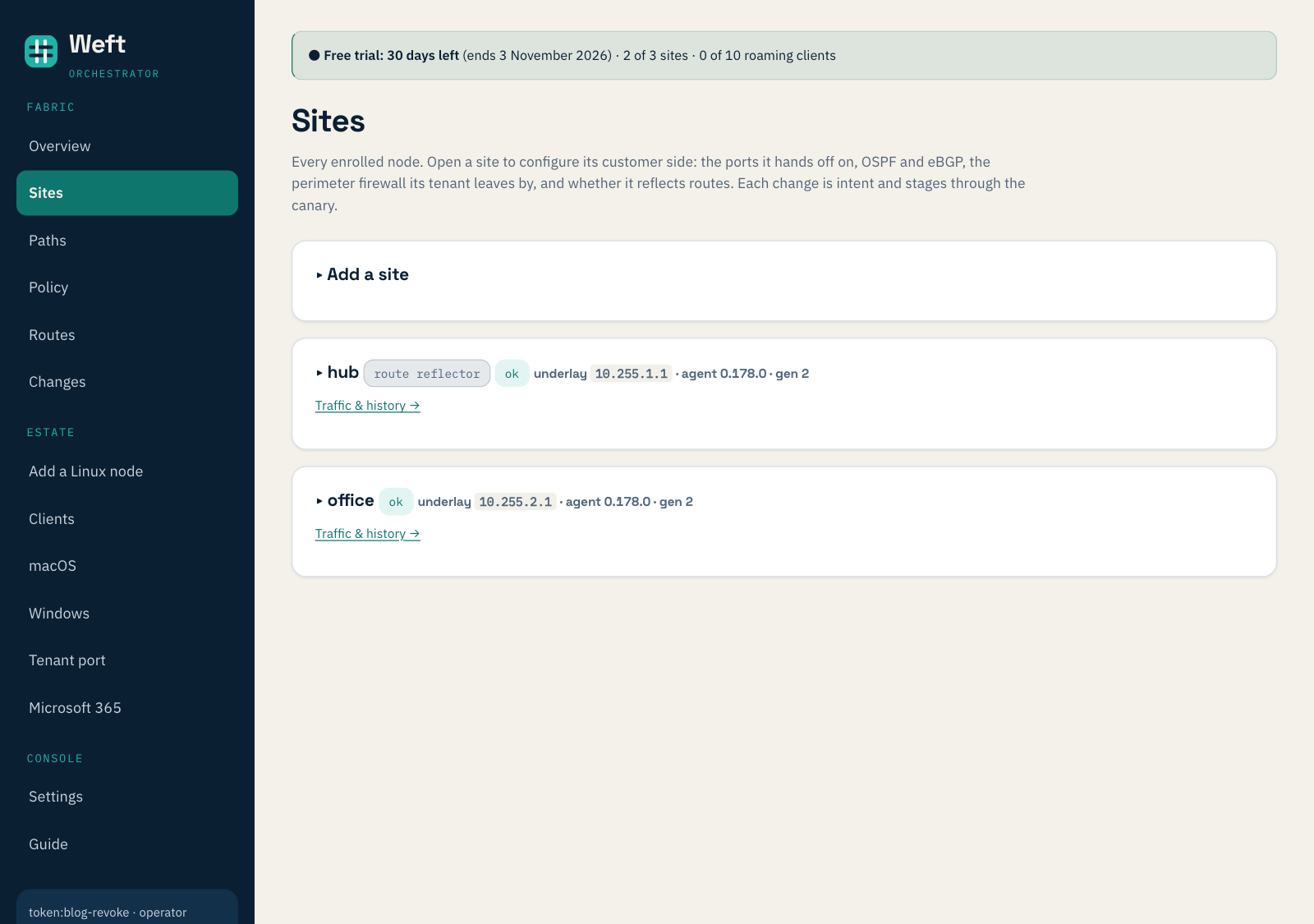Go to Paths section
Viewport: 1314px width, 924px height.
(127, 241)
